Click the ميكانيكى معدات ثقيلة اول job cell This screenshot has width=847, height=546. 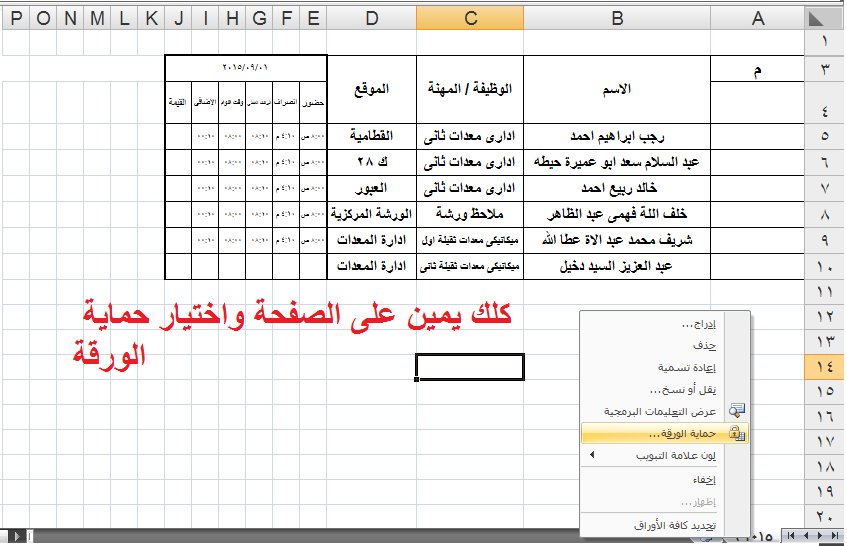coord(470,240)
